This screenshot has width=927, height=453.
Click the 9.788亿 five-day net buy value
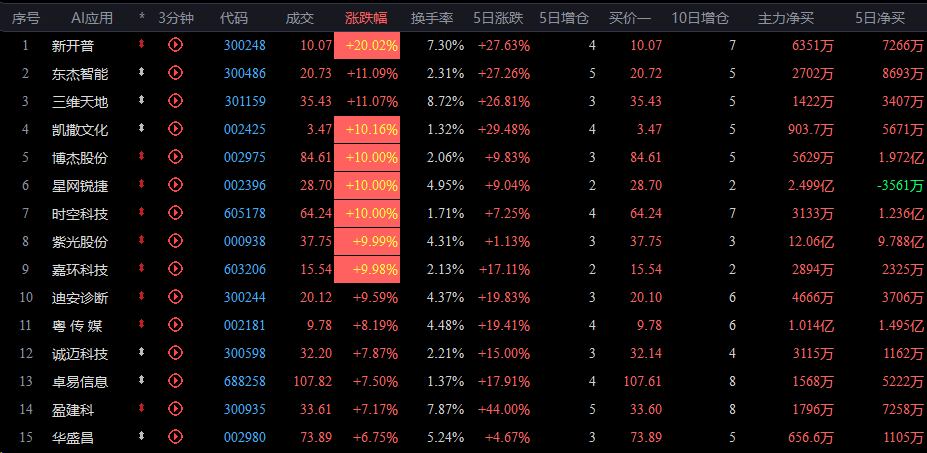click(x=899, y=242)
